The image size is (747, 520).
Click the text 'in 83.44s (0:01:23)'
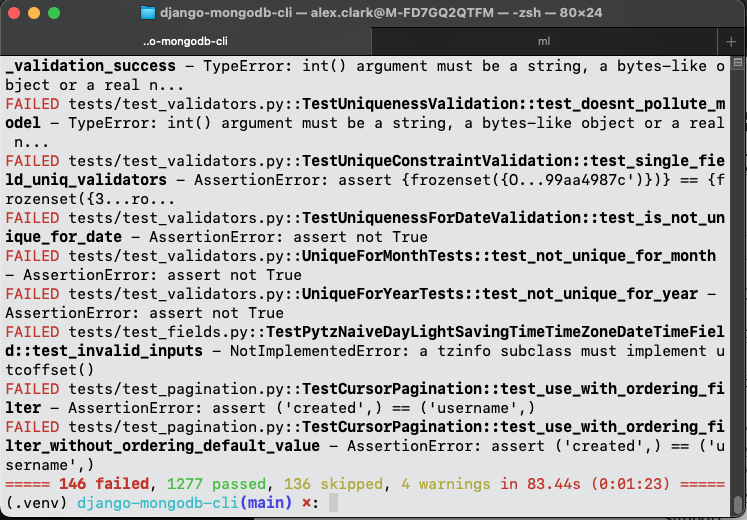click(x=585, y=484)
